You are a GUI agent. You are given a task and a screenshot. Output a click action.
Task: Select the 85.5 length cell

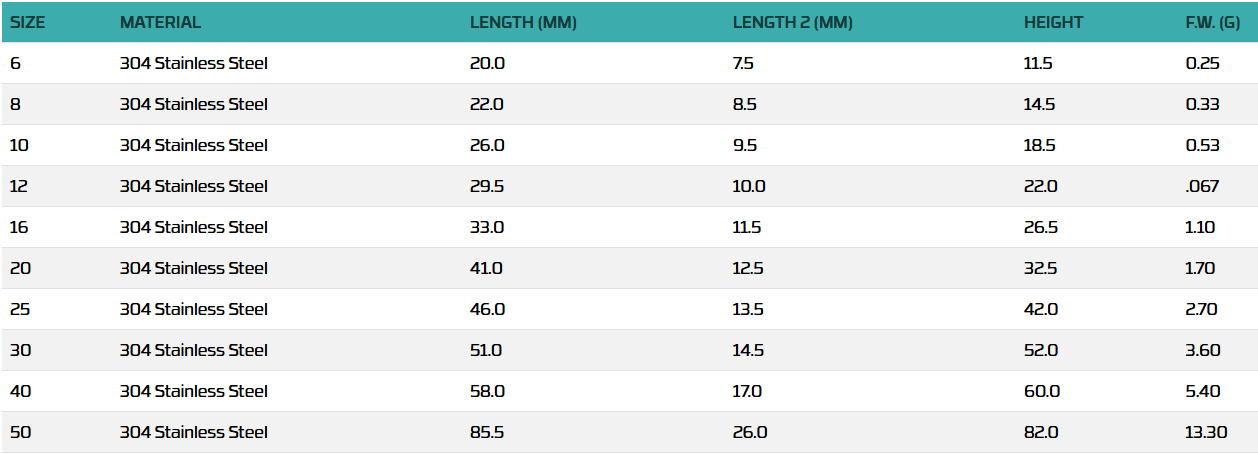487,433
